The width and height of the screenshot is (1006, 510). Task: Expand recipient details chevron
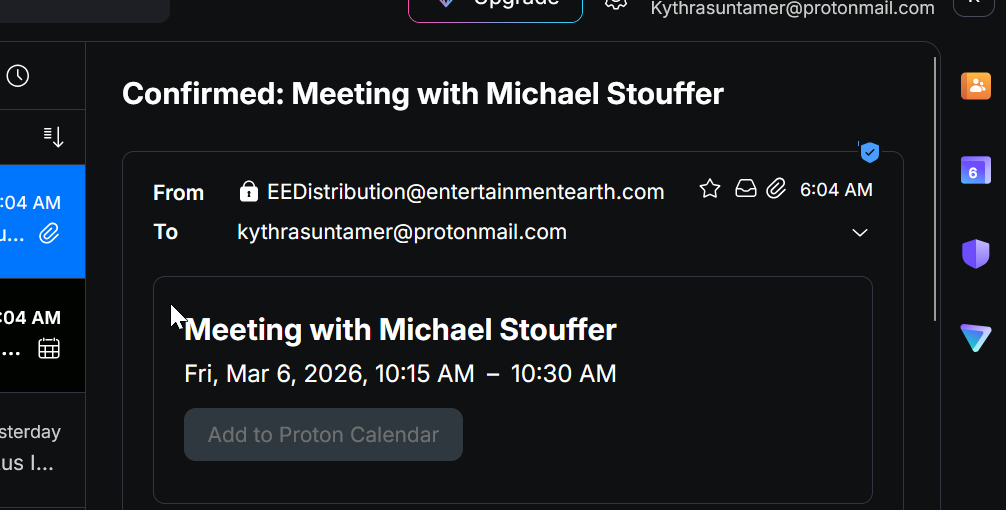point(859,233)
